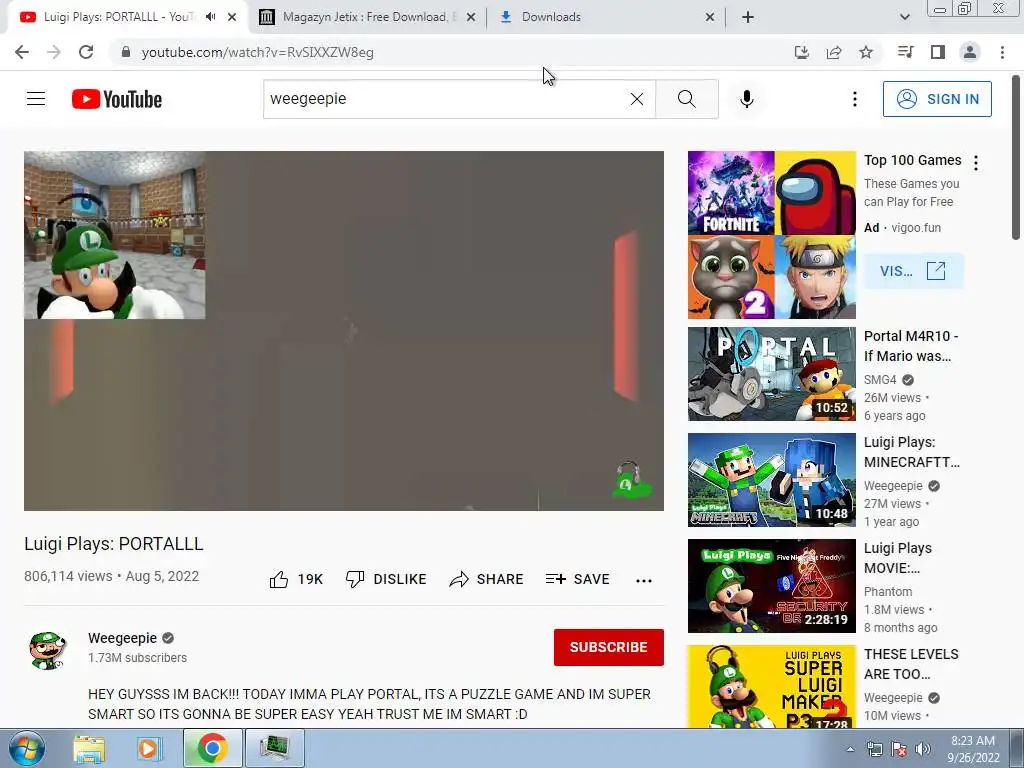Open Chrome profile avatar
The height and width of the screenshot is (768, 1024).
click(970, 52)
